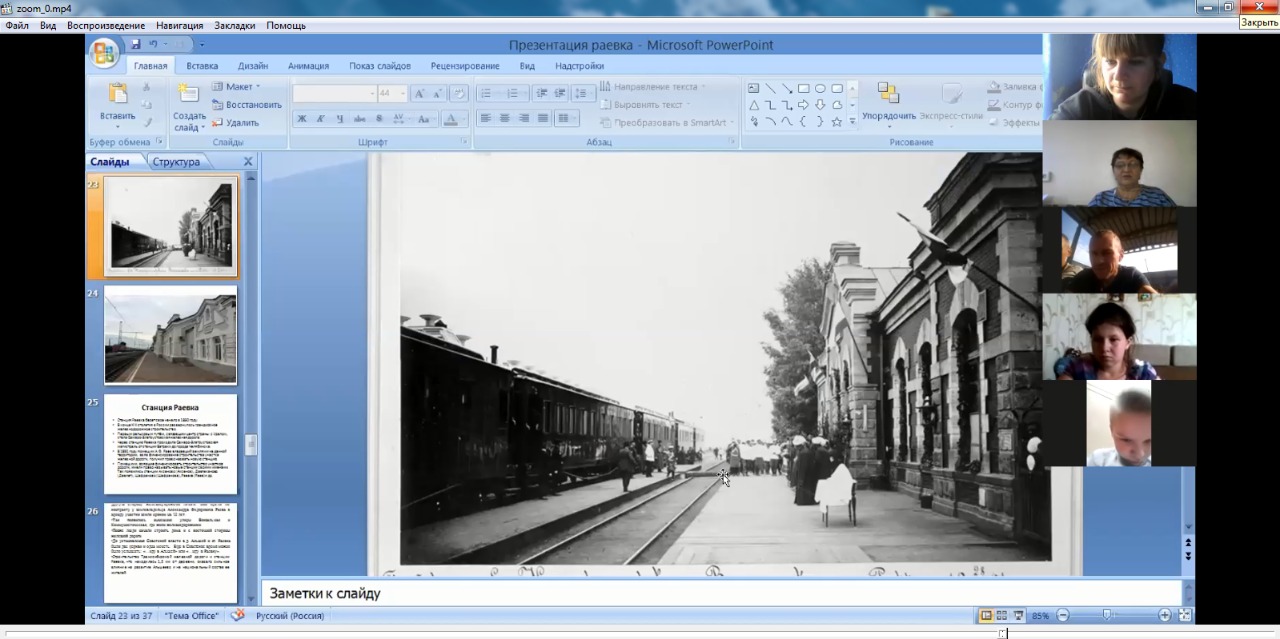Click the Paste (Вставить) clipboard icon

coord(118,94)
